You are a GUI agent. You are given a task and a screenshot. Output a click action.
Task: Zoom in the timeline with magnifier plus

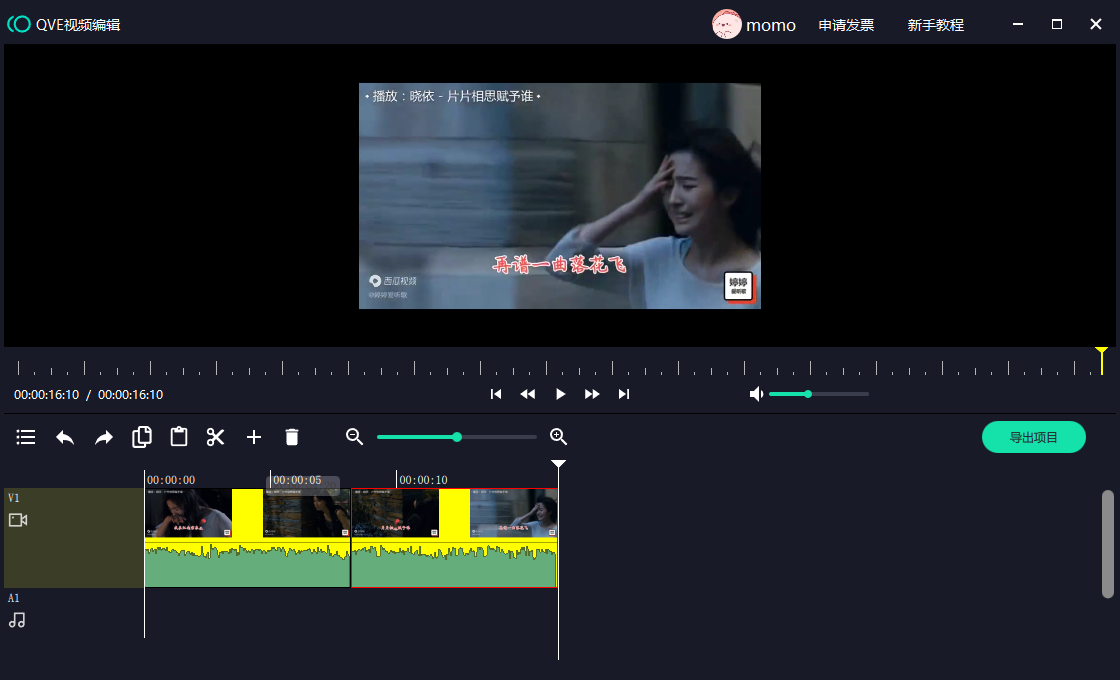(x=559, y=437)
